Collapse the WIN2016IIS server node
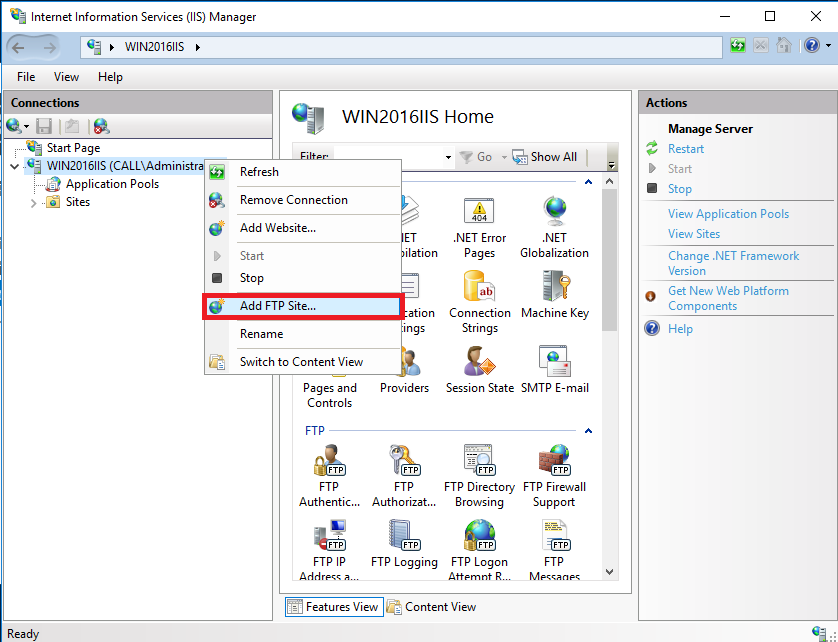The height and width of the screenshot is (642, 838). point(14,166)
